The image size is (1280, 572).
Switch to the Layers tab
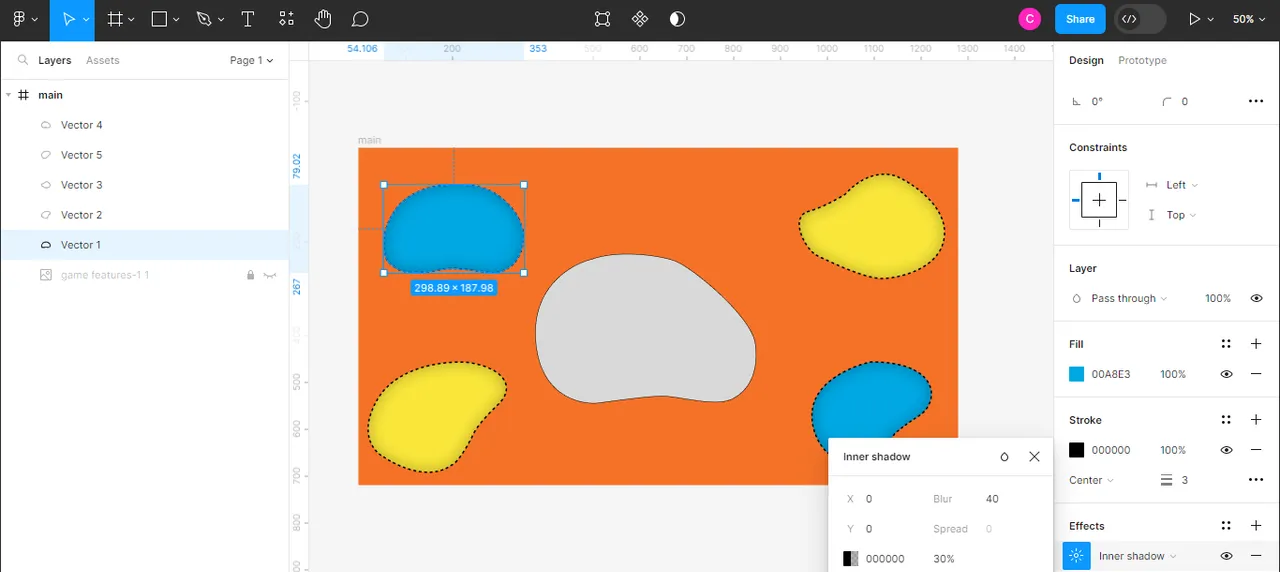pos(55,60)
